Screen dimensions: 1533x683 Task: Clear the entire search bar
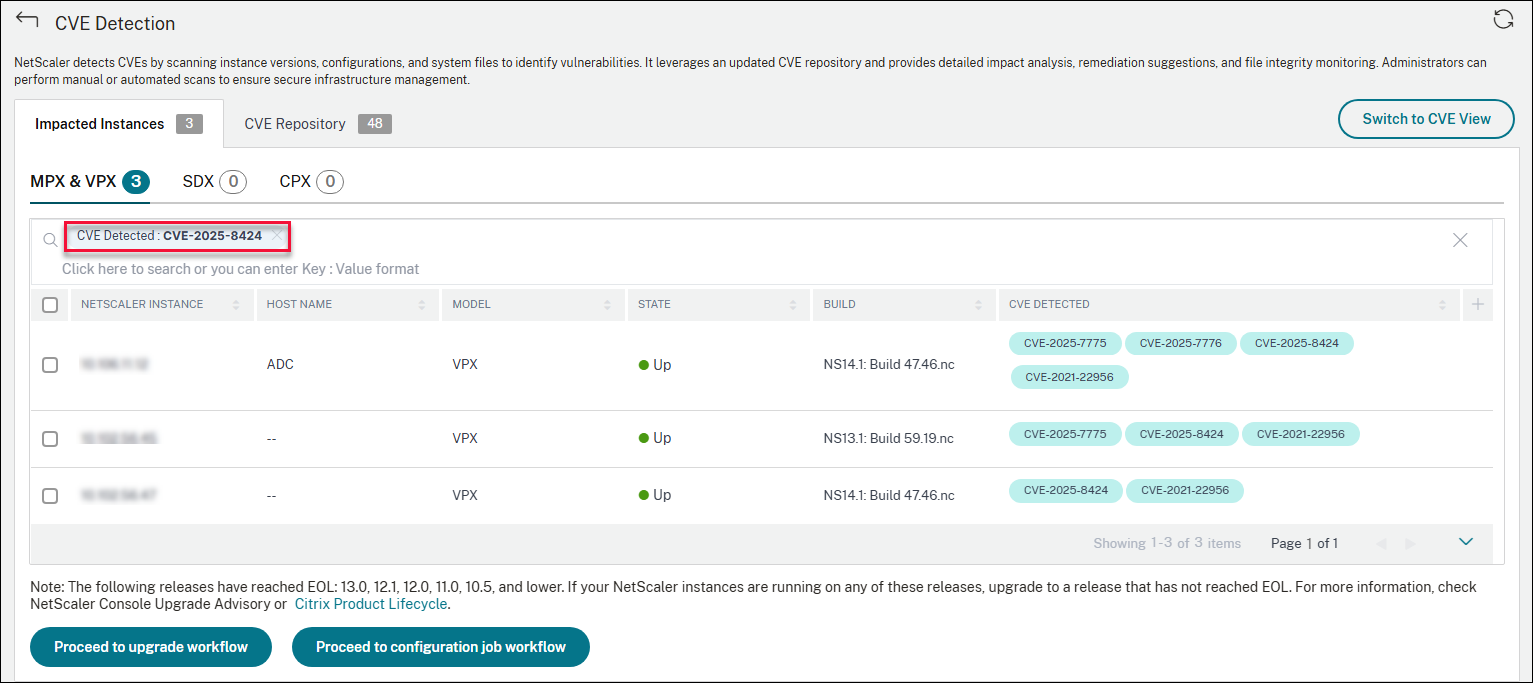pos(1460,240)
